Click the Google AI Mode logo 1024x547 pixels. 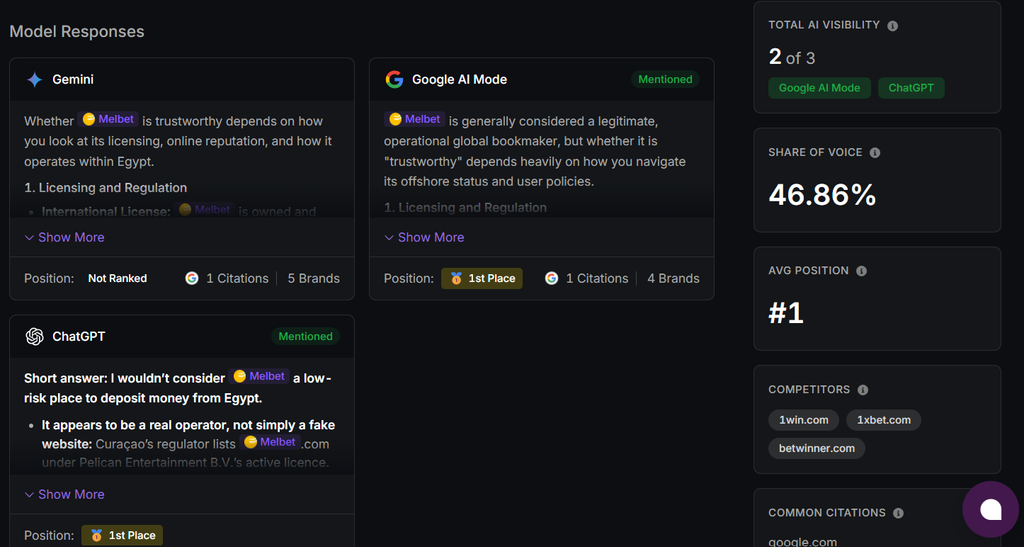(394, 80)
